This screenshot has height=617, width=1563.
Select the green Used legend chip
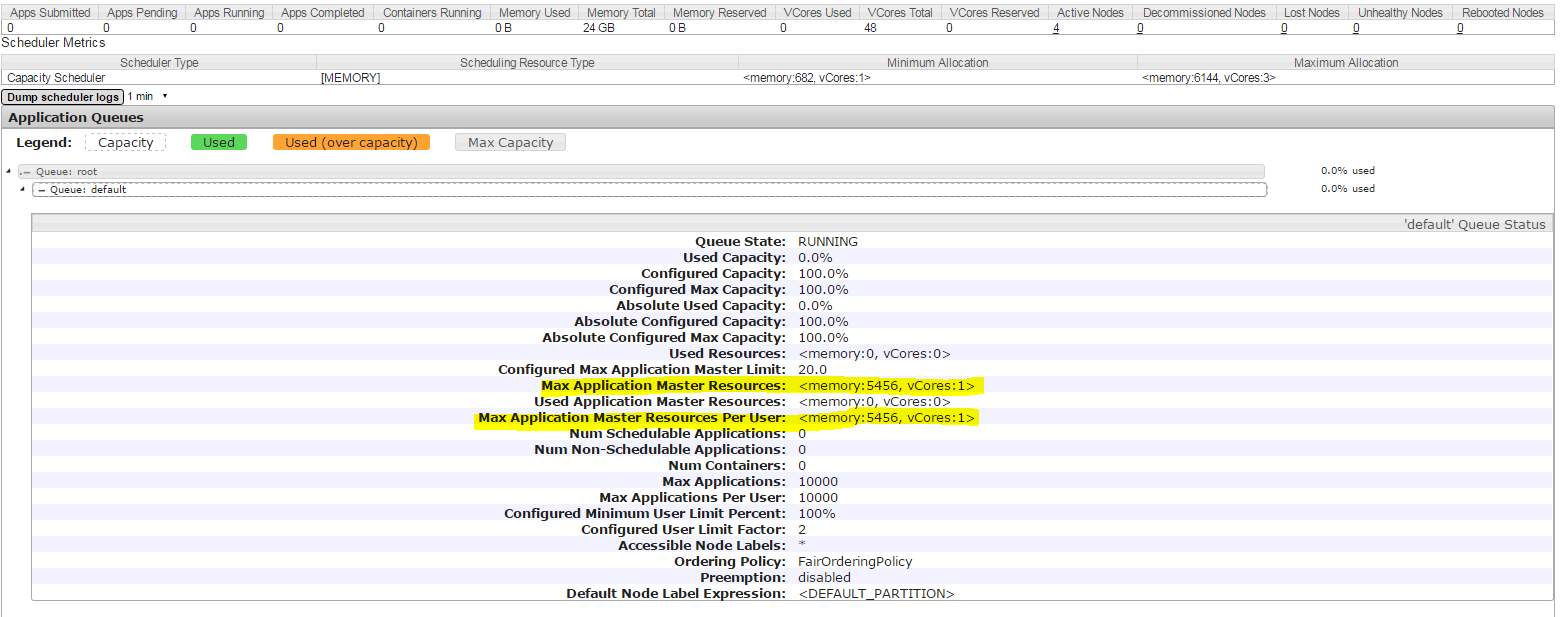pyautogui.click(x=218, y=142)
